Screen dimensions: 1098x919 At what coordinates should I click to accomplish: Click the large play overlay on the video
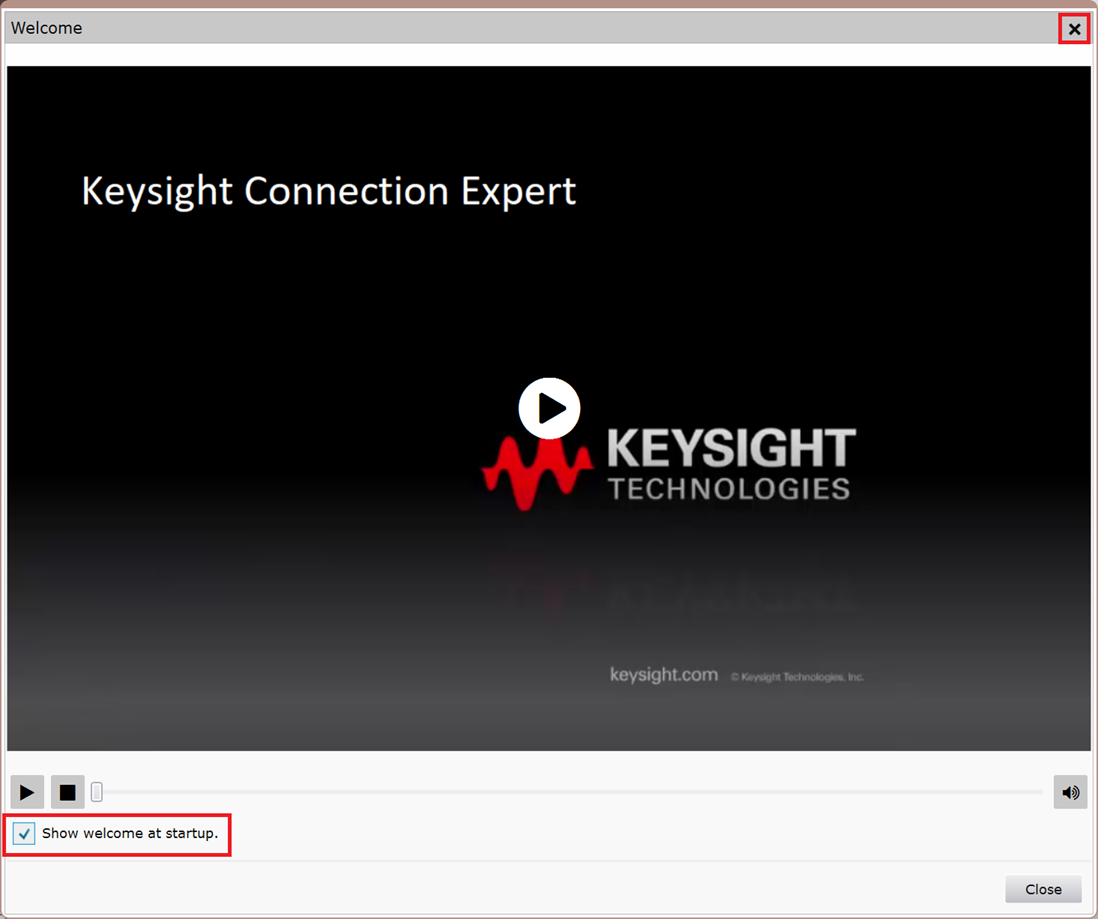[x=549, y=407]
